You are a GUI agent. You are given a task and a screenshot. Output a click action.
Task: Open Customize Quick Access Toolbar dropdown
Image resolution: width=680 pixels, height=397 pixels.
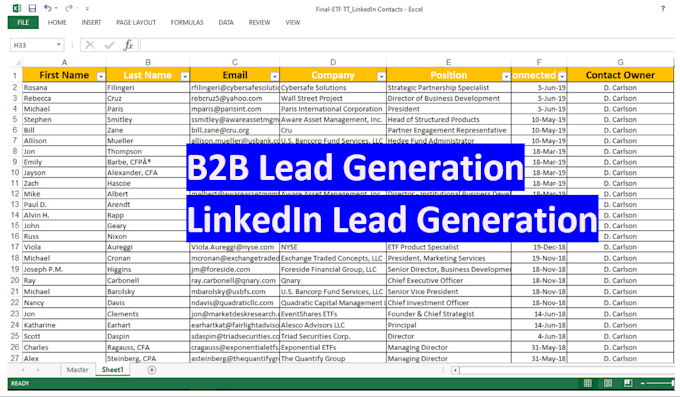pyautogui.click(x=87, y=8)
